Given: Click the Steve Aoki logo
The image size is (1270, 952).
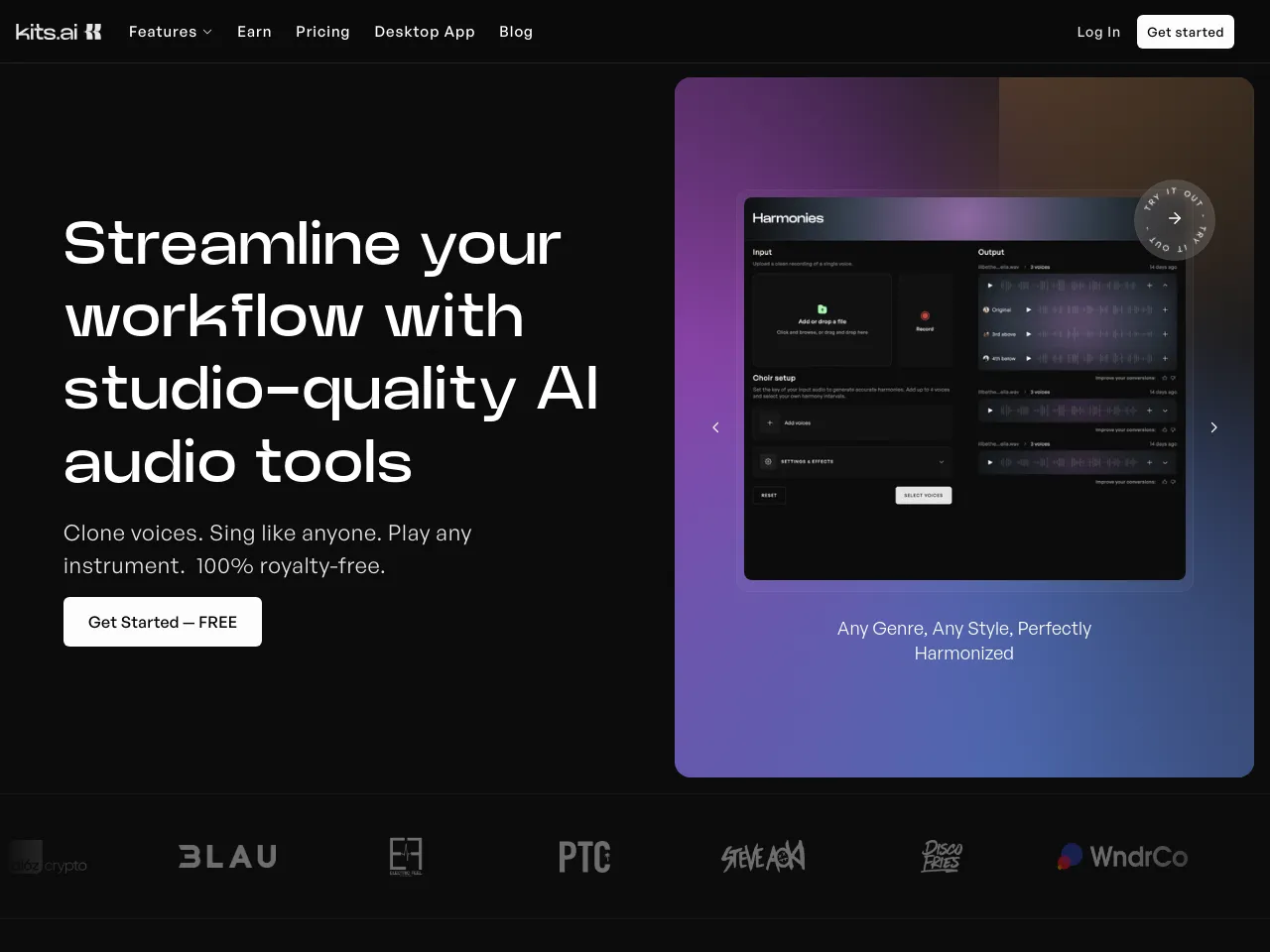Looking at the screenshot, I should point(763,857).
